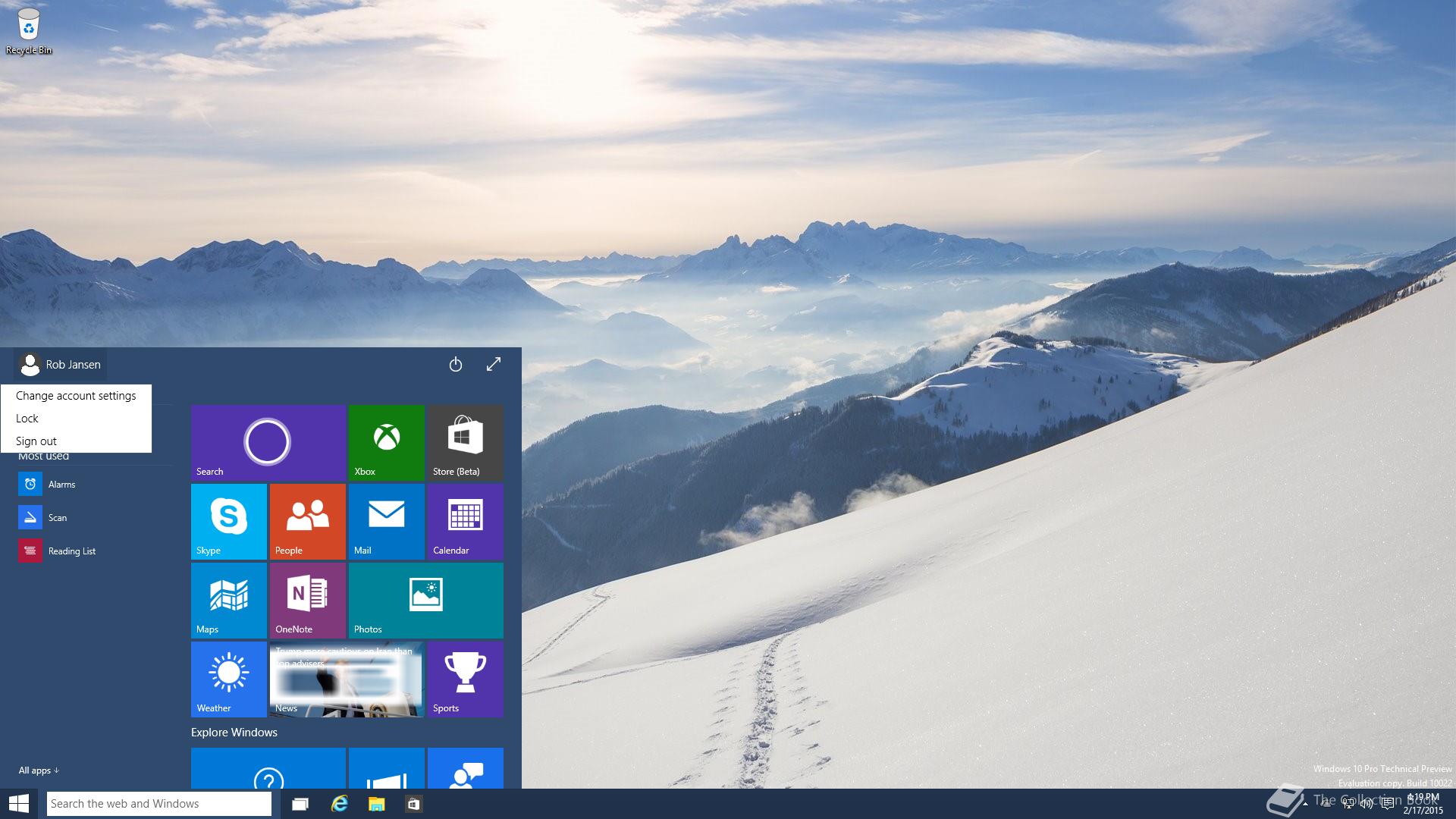
Task: Open File Explorer from the taskbar
Action: pos(377,804)
